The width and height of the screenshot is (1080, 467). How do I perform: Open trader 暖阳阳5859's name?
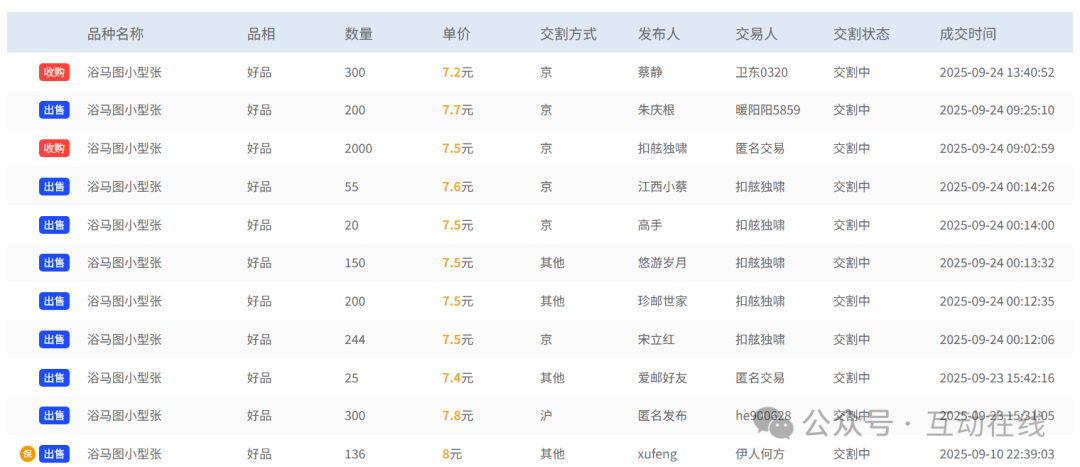pyautogui.click(x=767, y=110)
